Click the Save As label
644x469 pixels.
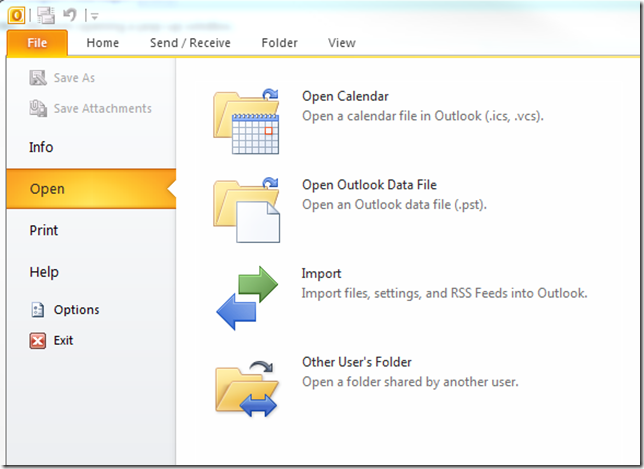tap(74, 78)
